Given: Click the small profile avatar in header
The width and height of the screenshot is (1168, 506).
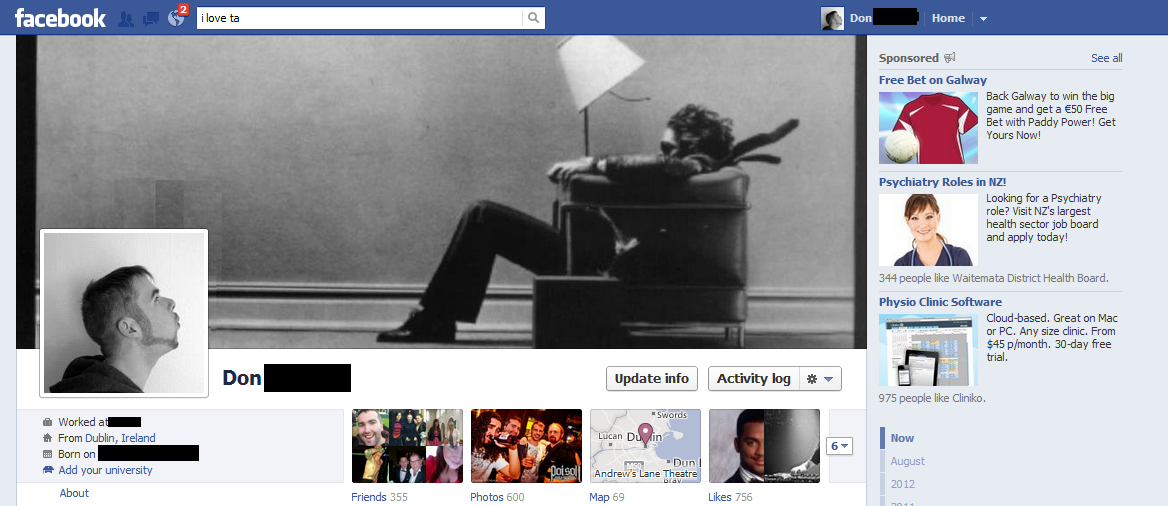Looking at the screenshot, I should (832, 18).
